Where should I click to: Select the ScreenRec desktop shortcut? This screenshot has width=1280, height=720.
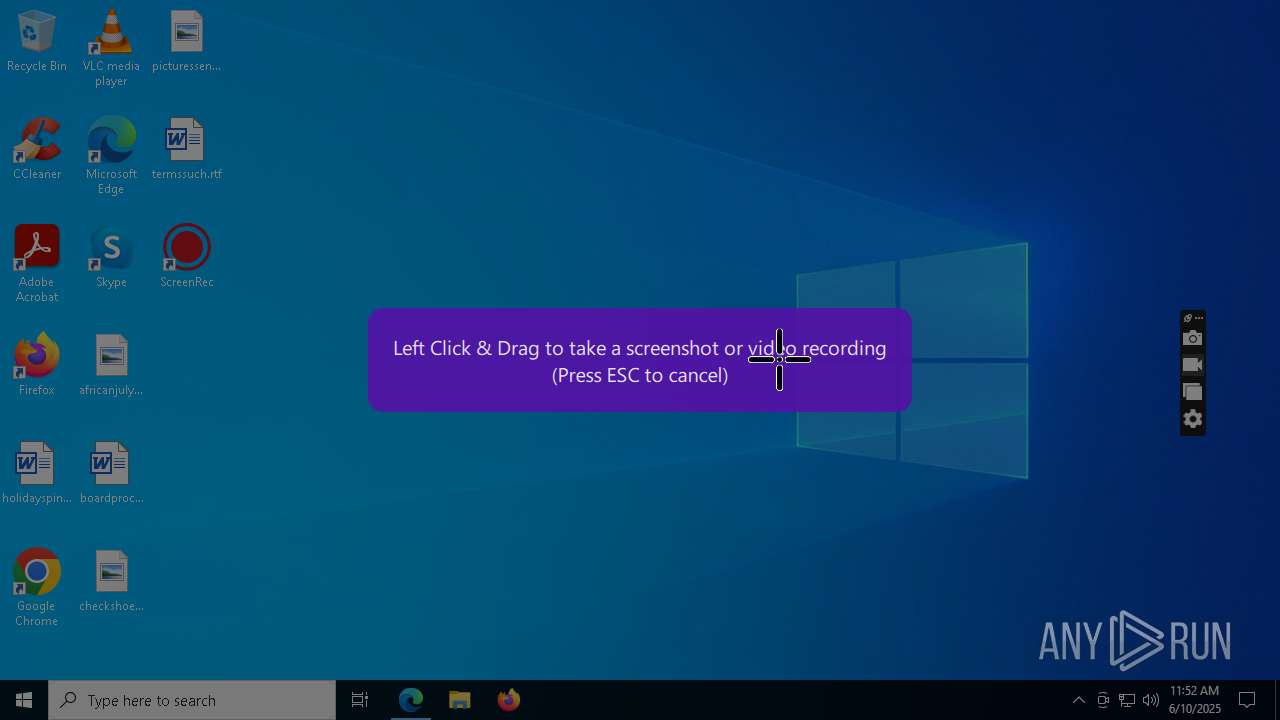click(186, 258)
